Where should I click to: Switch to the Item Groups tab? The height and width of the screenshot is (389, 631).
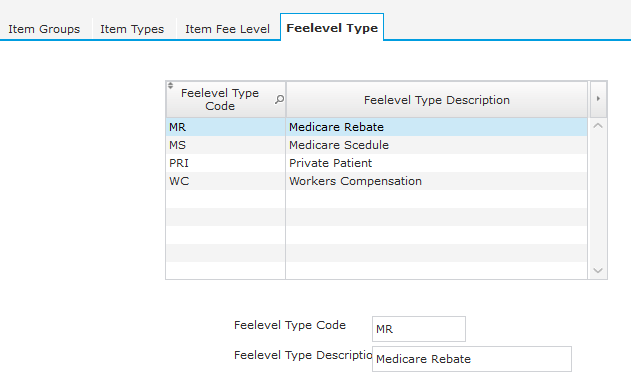pyautogui.click(x=44, y=29)
